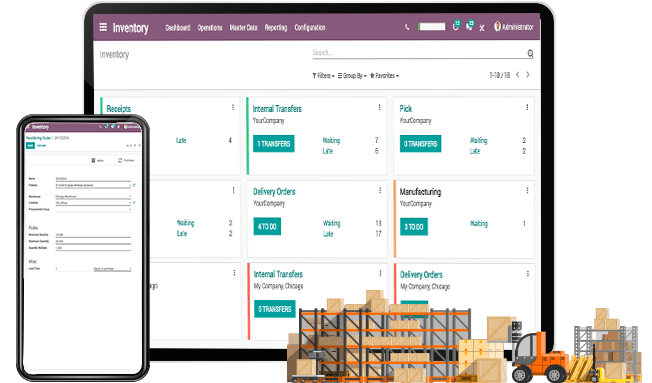Open options on the Chicago Delivery Orders card
Screen dimensions: 652x383
tap(528, 274)
